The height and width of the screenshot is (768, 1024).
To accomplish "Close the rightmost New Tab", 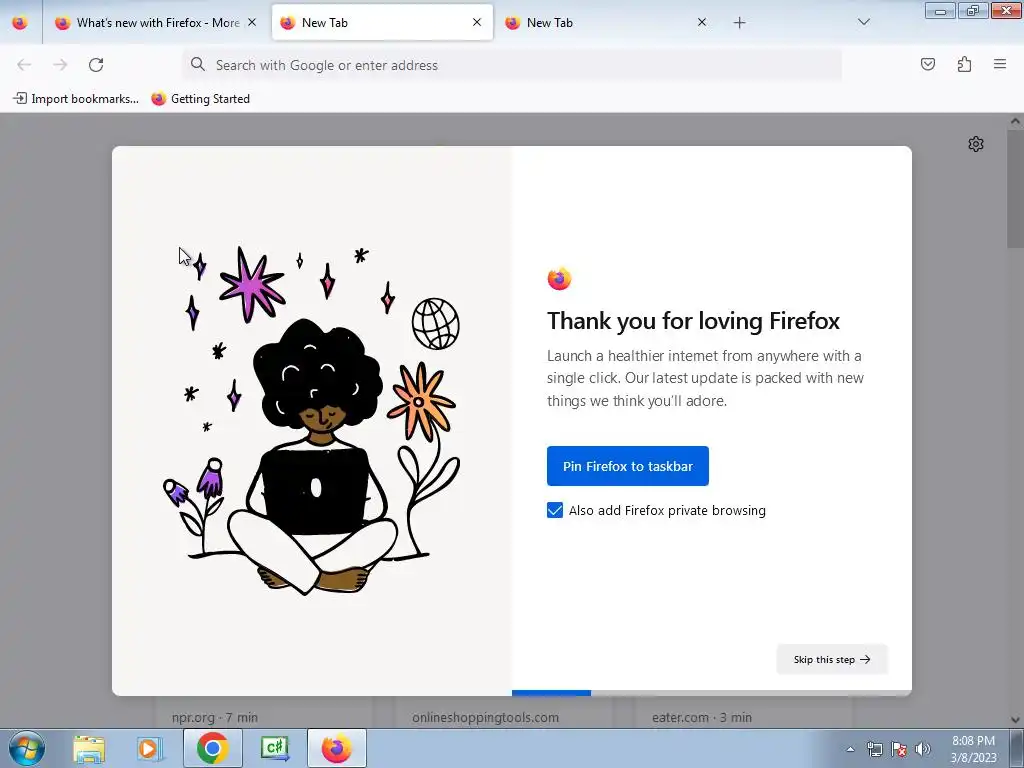I will 701,22.
